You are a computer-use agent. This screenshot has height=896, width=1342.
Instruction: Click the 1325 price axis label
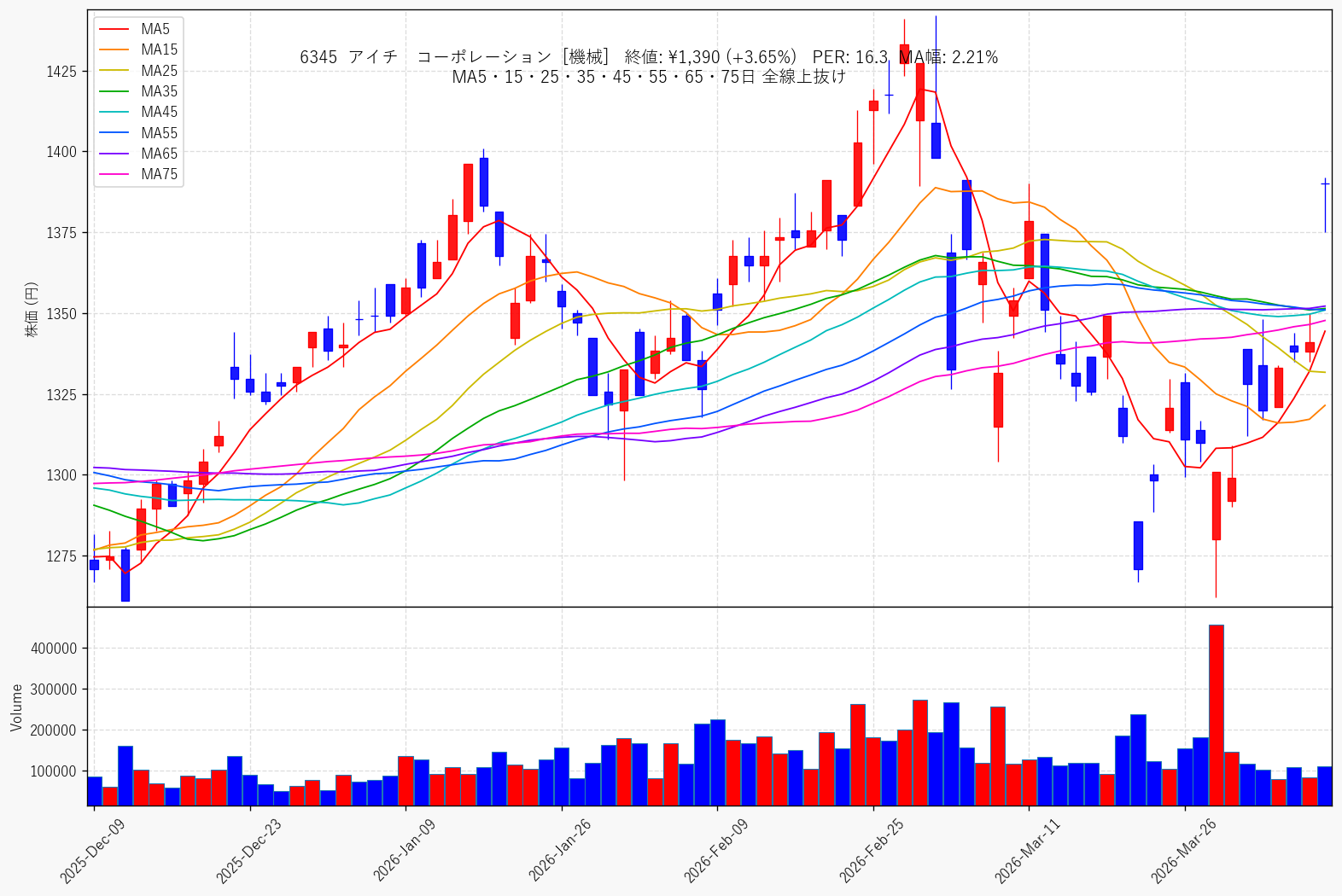tap(61, 395)
